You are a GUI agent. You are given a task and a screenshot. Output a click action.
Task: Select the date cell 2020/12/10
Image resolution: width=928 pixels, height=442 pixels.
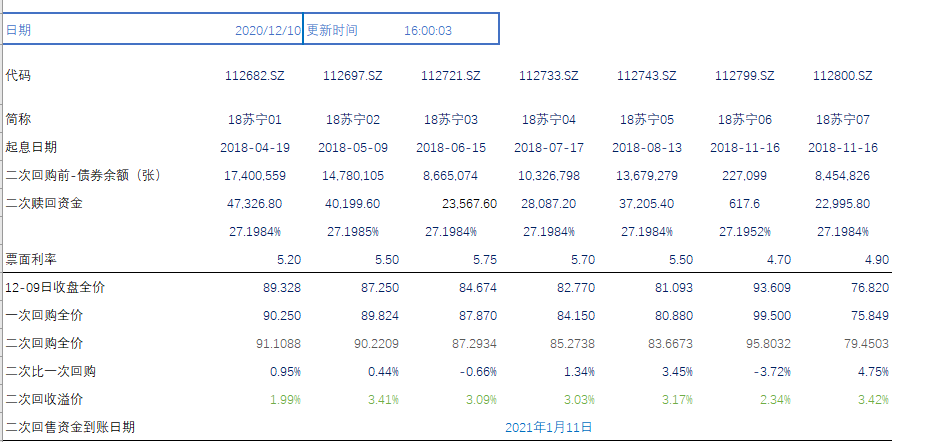pos(268,31)
